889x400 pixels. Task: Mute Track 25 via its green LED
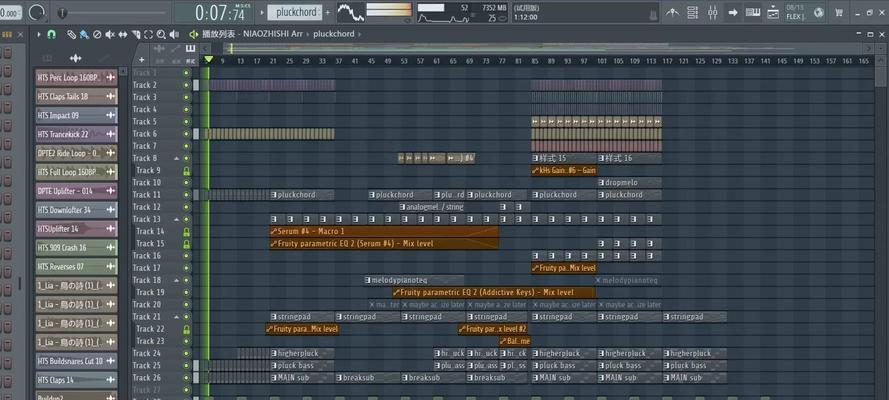187,366
